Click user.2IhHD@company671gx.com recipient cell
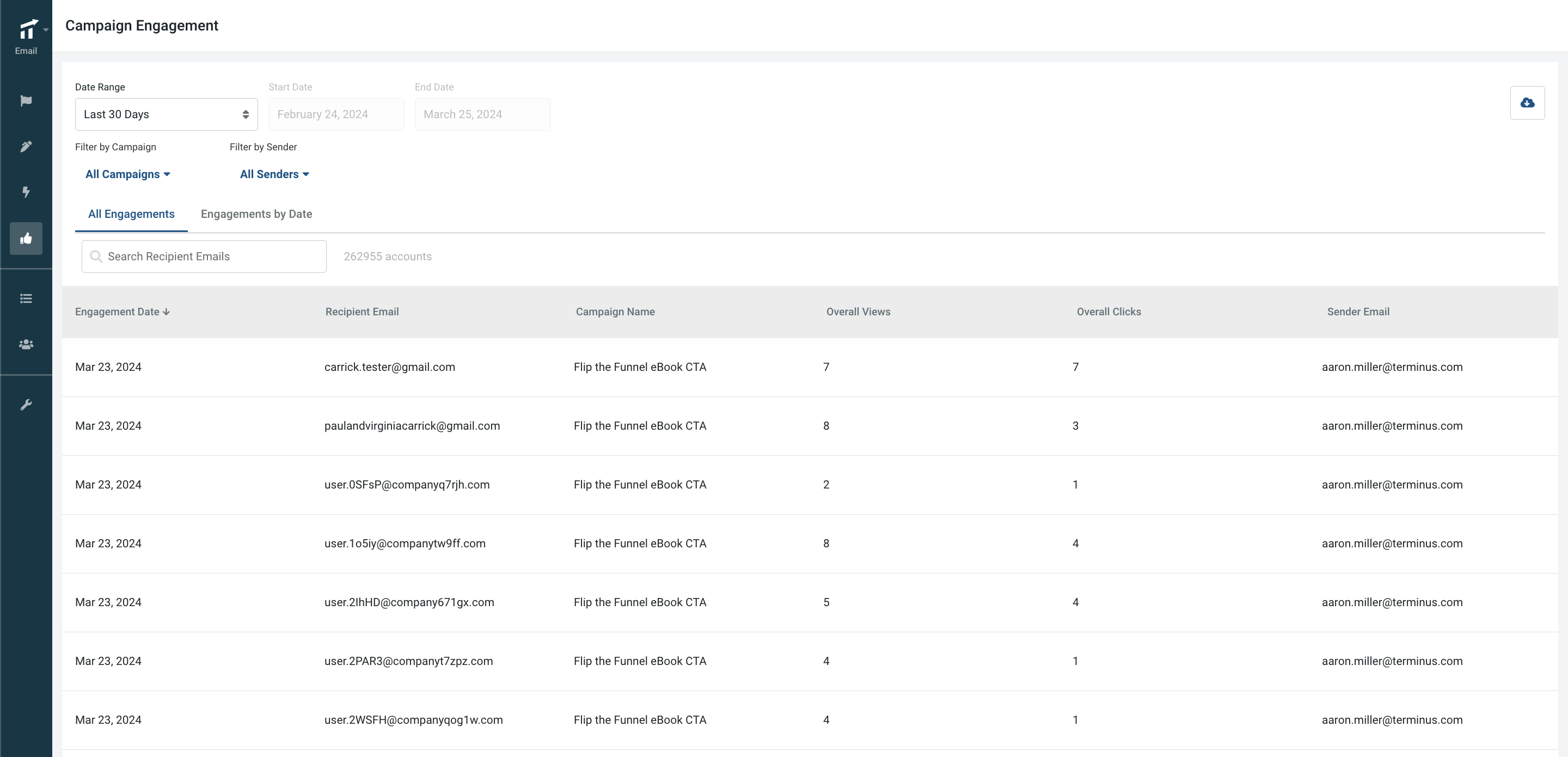The height and width of the screenshot is (757, 1568). coord(409,602)
